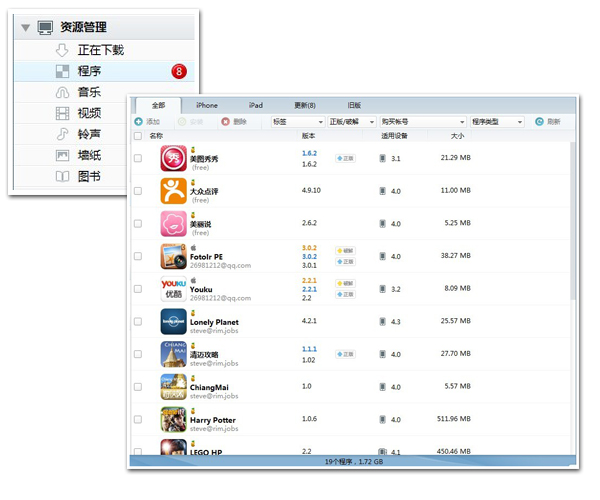Click the LEGO HP app icon

(174, 447)
